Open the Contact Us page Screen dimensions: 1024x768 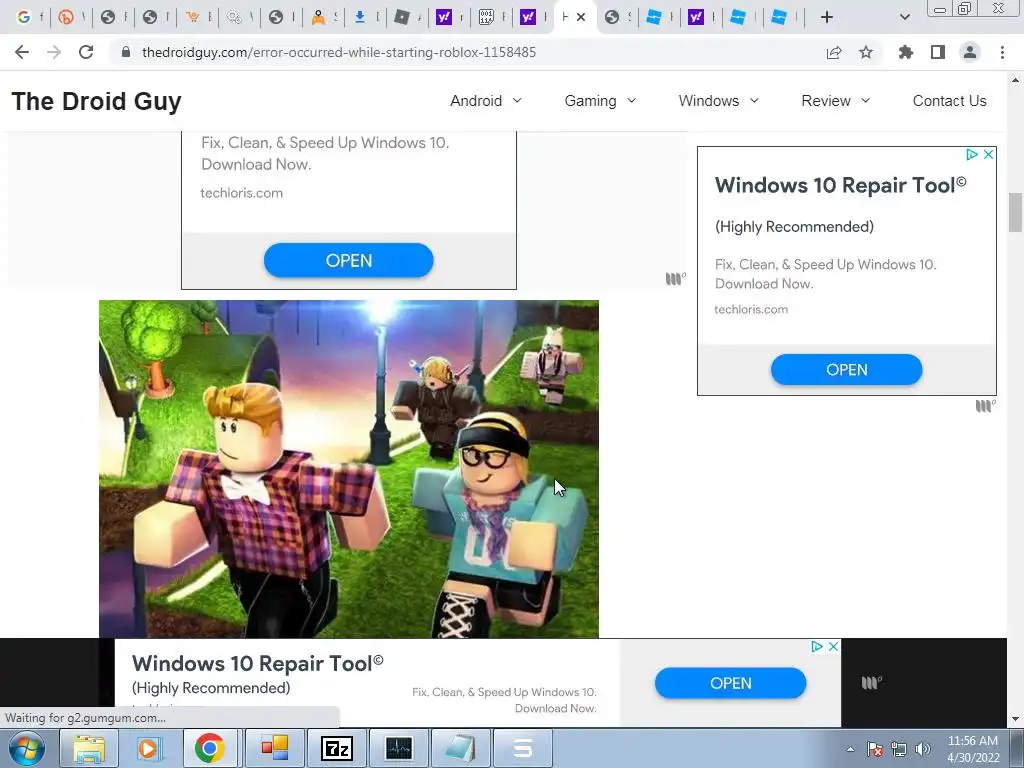(950, 101)
